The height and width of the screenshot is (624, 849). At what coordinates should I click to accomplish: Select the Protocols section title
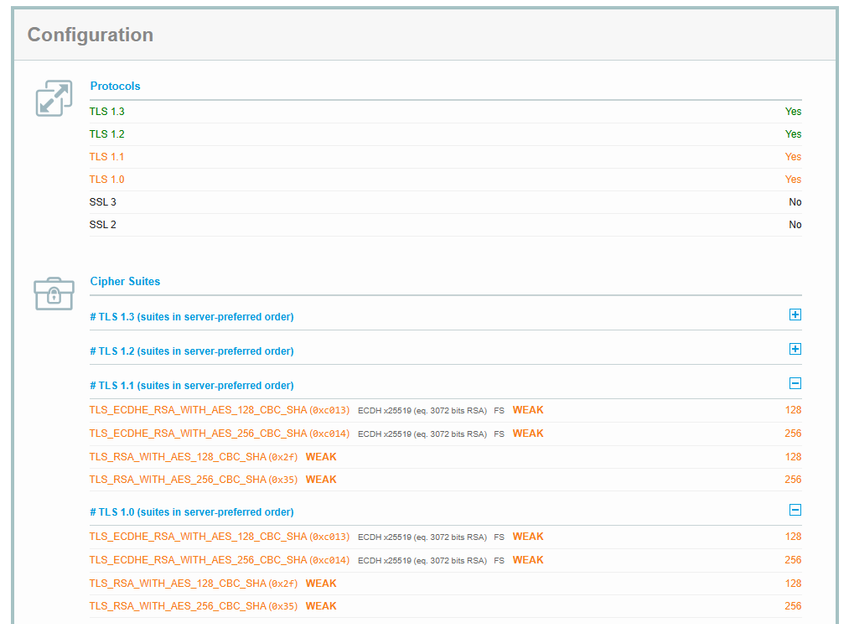115,86
